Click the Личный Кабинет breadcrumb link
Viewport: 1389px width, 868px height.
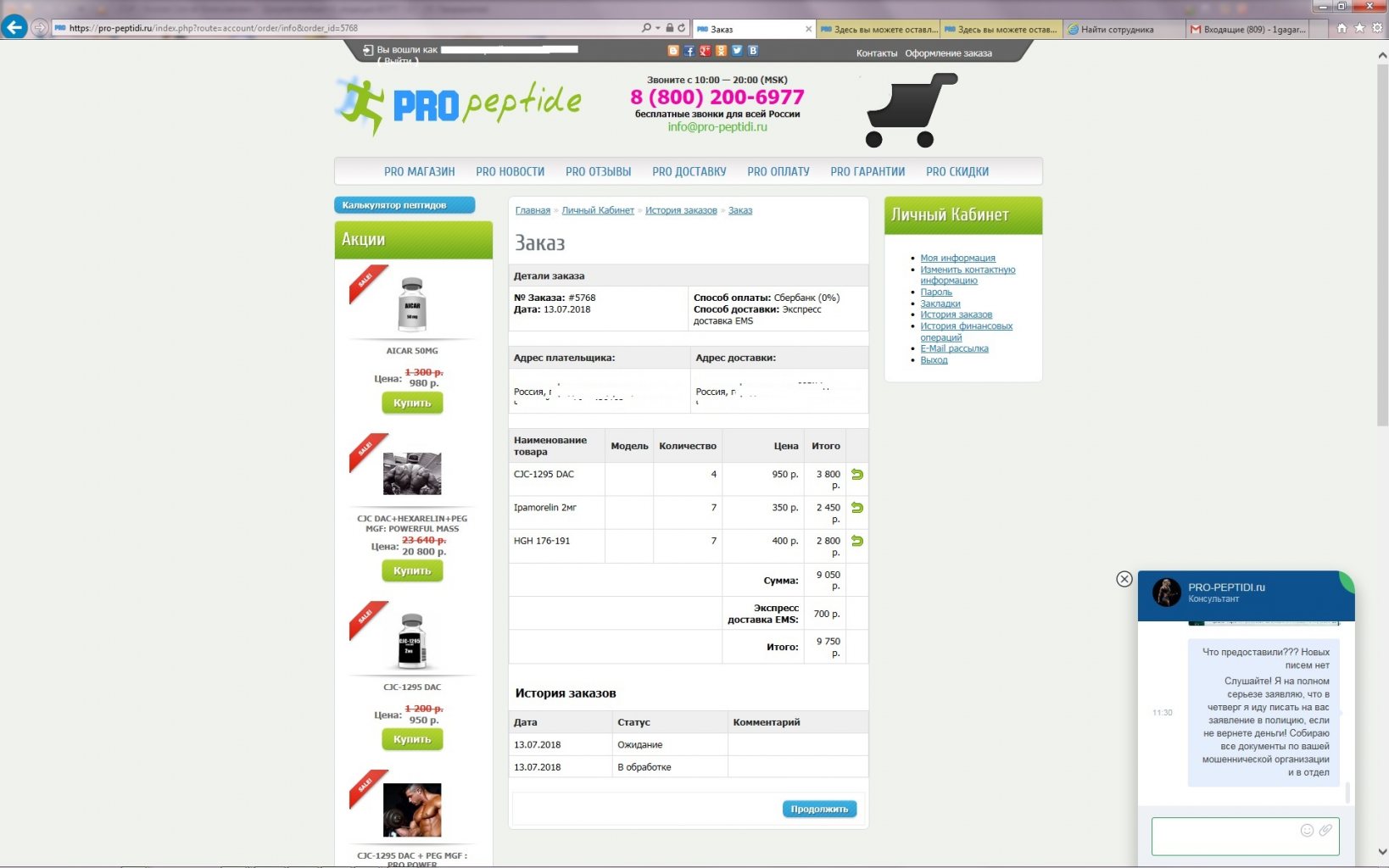598,210
